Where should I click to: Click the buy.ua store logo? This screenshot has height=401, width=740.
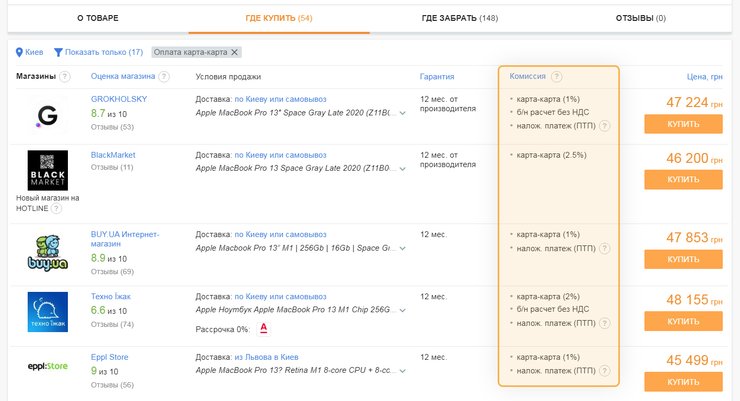pyautogui.click(x=47, y=252)
